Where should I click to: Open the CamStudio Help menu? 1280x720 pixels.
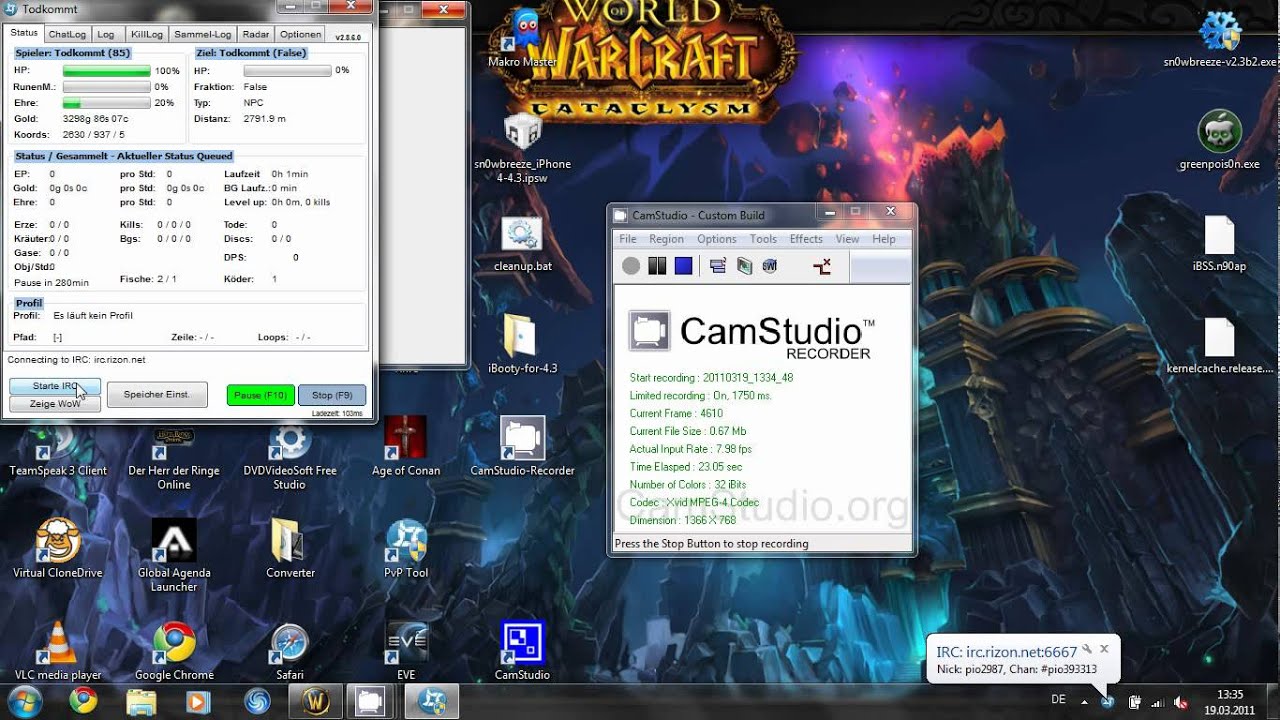point(884,239)
